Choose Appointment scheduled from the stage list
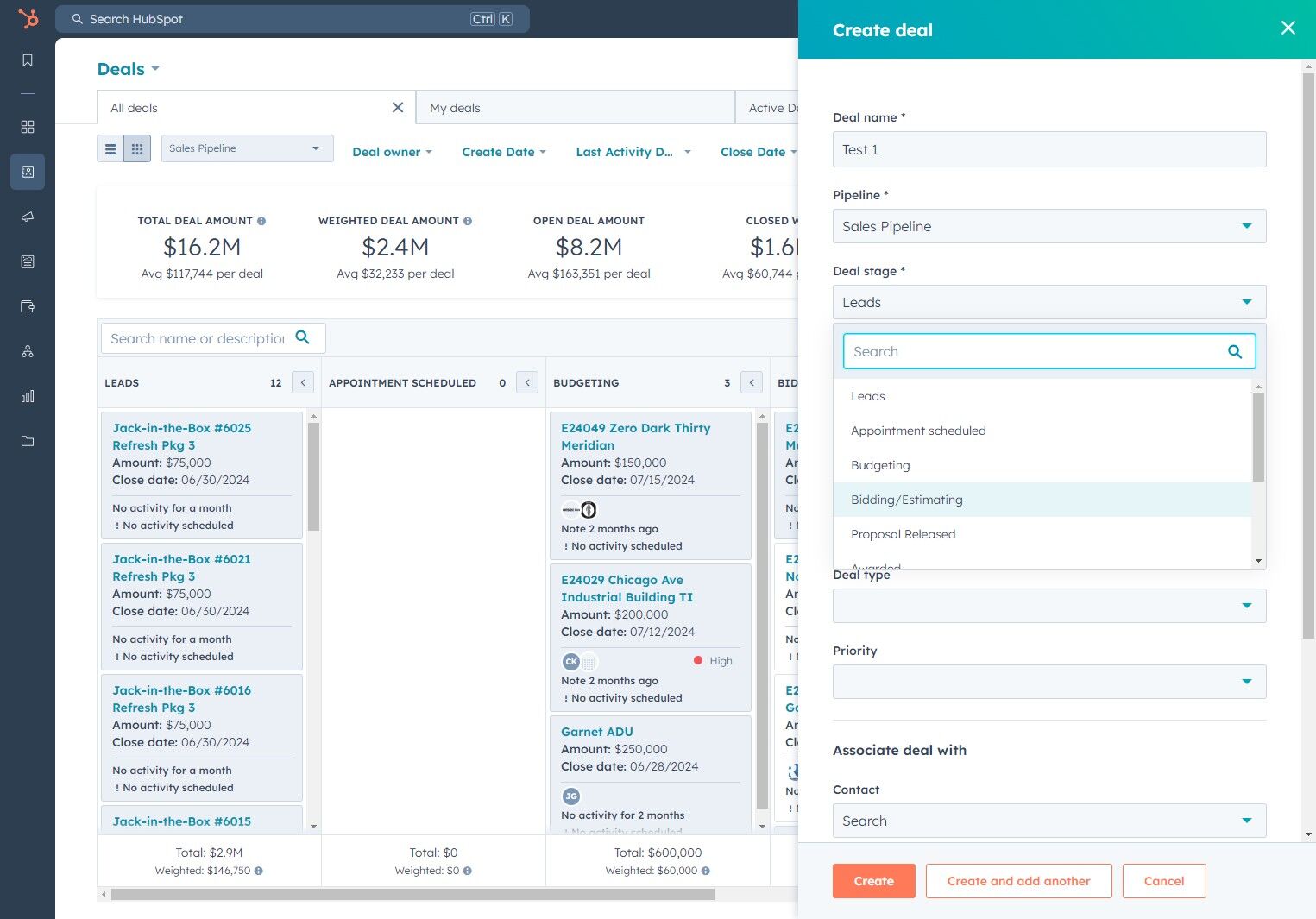The image size is (1316, 919). click(x=1042, y=431)
